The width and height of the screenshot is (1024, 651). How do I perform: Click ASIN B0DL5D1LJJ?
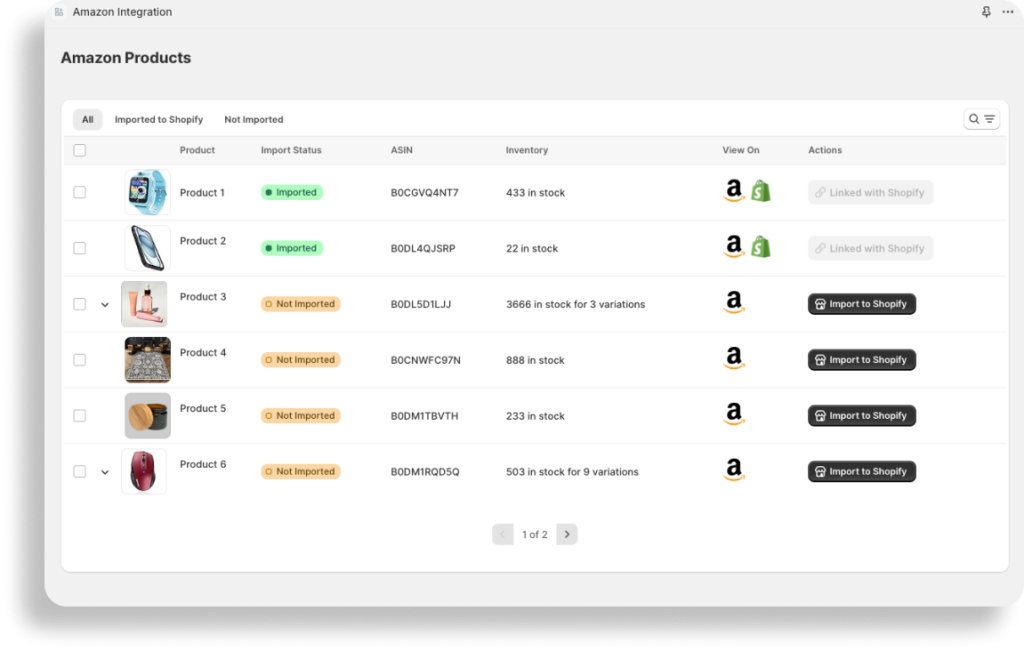pos(421,304)
